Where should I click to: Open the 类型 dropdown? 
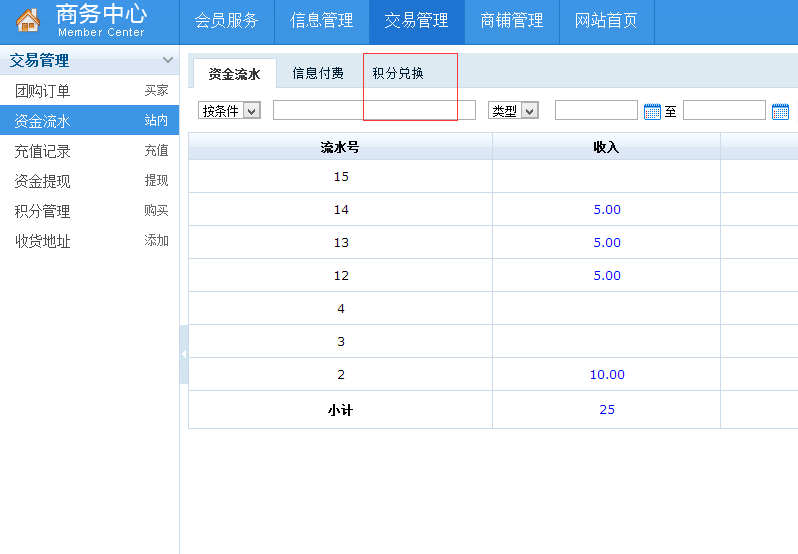point(513,111)
